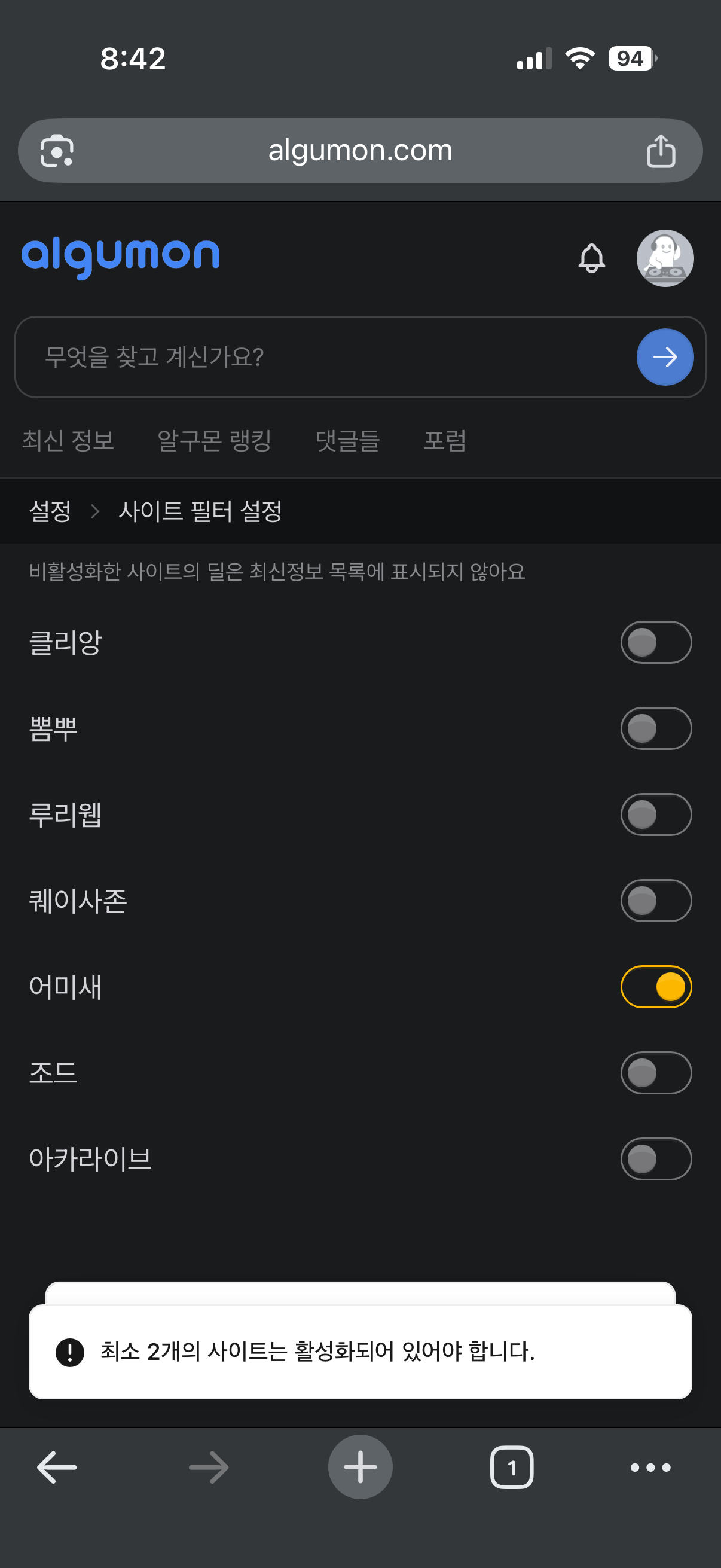Switch on the 퀘이사존 toggle

(655, 901)
